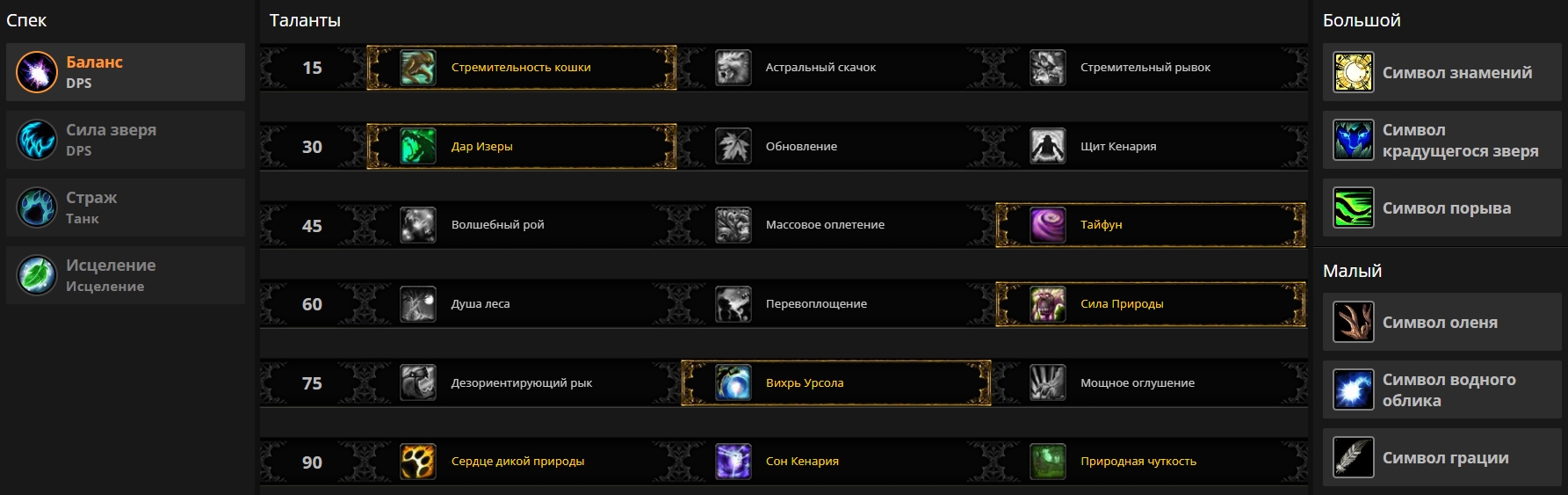Screen dimensions: 1568x495
Task: Click the Символ знамений glyph icon
Action: pos(1353,72)
